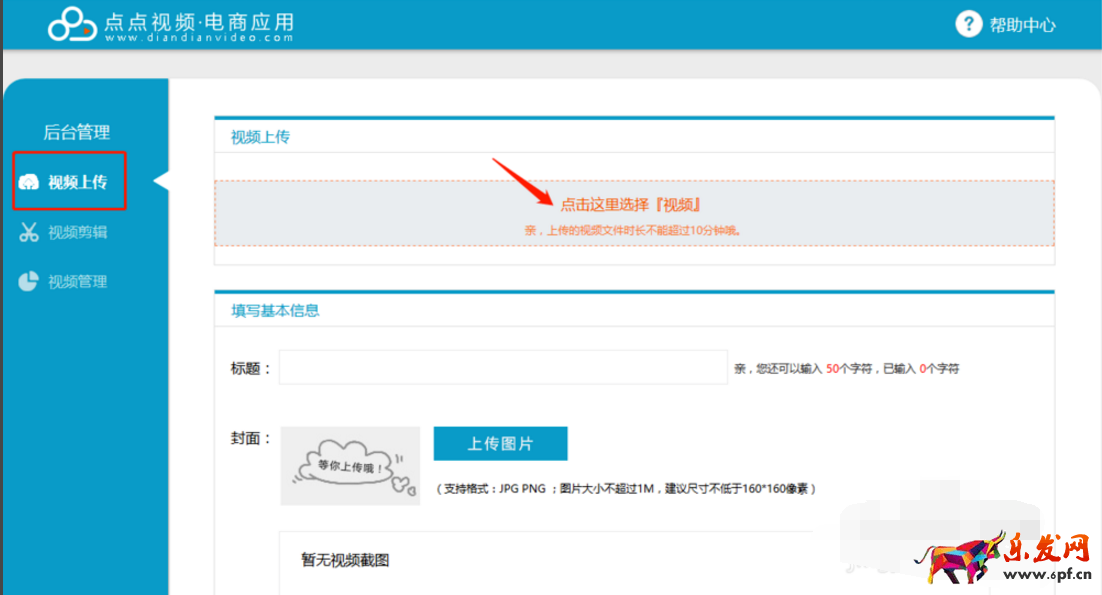Viewport: 1102px width, 595px height.
Task: Select the cloud upload icon beside 视频上传
Action: [31, 181]
